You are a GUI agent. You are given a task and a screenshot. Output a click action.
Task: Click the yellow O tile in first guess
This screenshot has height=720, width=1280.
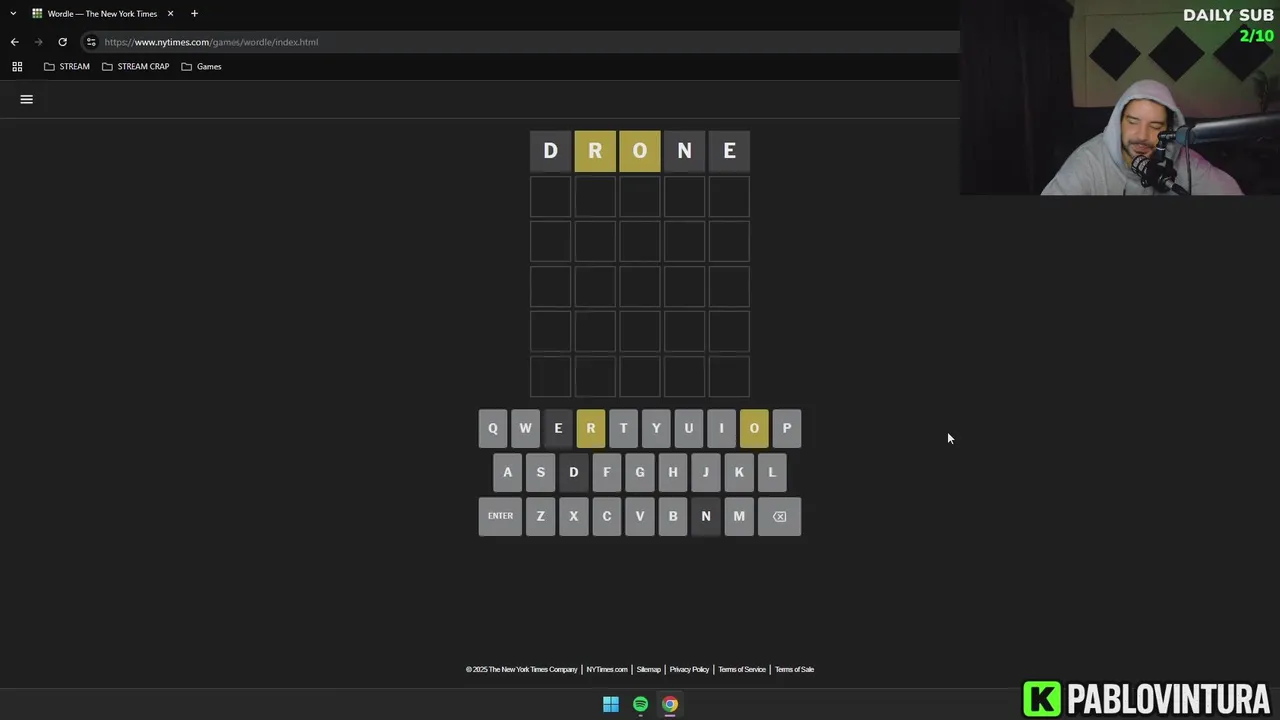coord(640,151)
